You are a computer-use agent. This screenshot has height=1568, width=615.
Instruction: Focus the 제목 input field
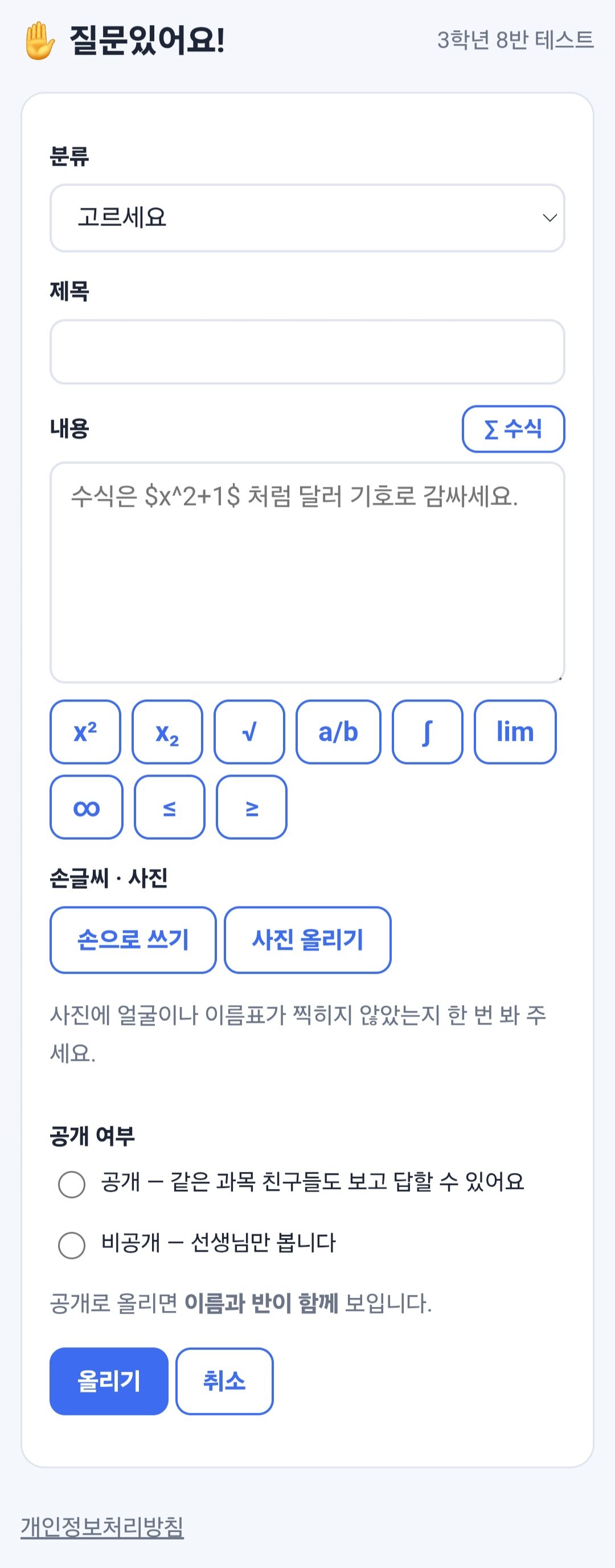click(x=307, y=352)
